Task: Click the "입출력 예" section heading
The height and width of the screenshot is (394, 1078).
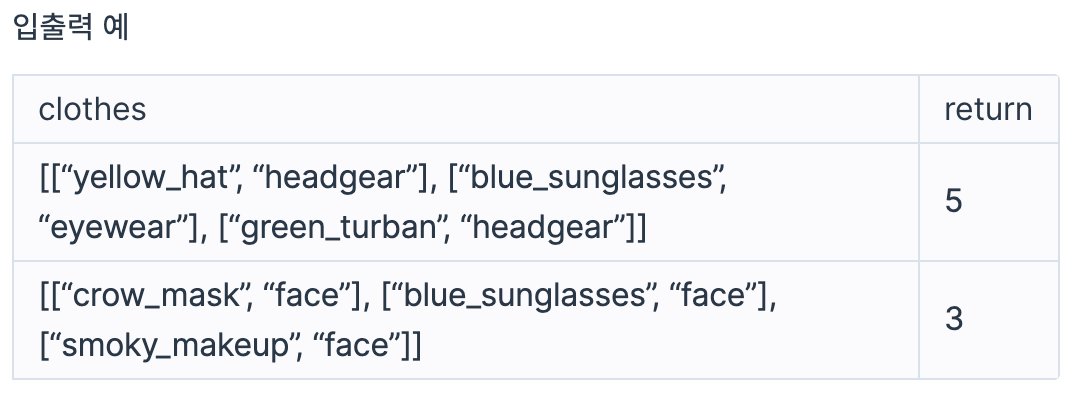Action: 71,28
